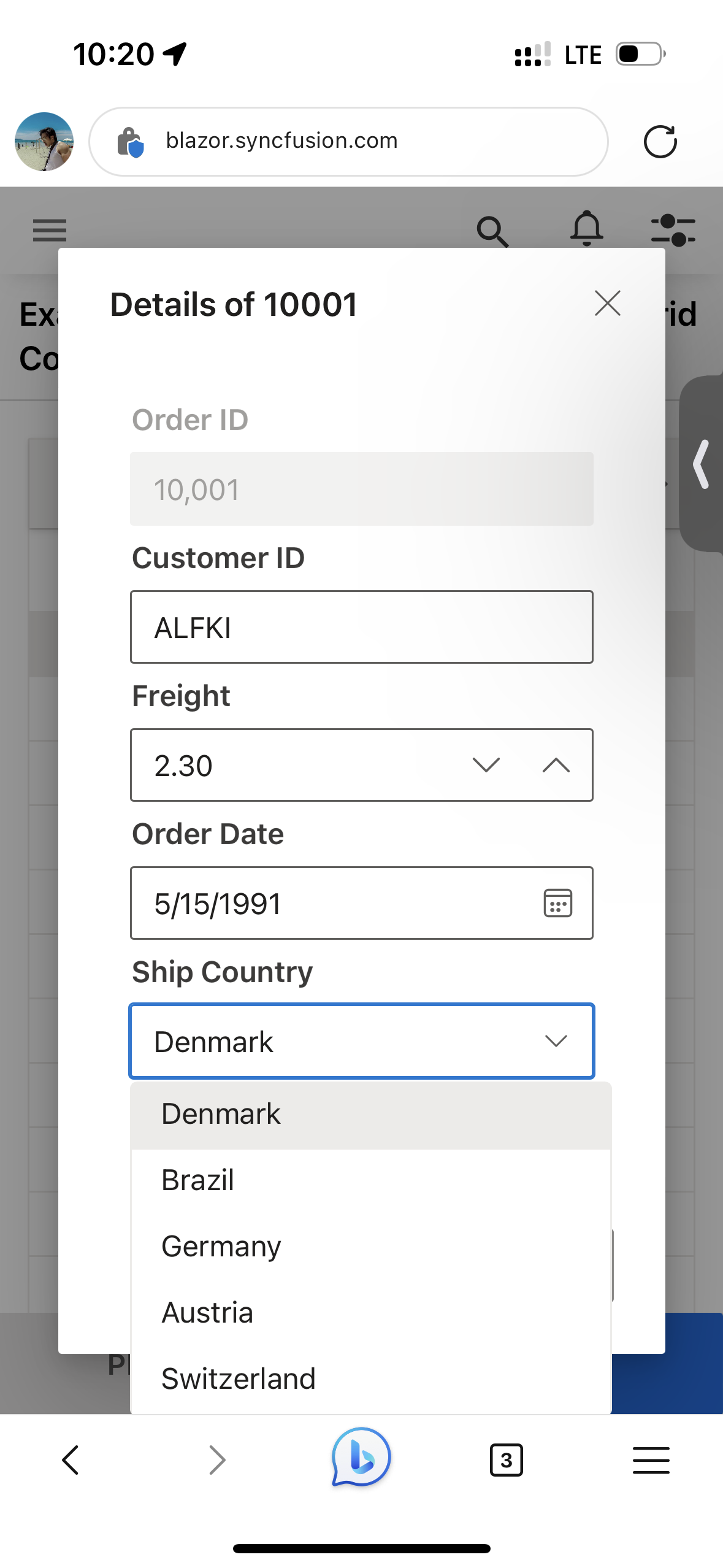Open the browser hamburger menu at bottom
The height and width of the screenshot is (1568, 723).
[x=651, y=1460]
